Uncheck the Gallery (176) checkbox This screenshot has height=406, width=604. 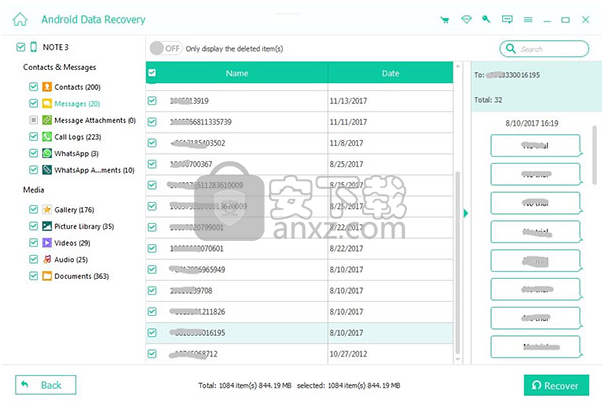[x=34, y=210]
